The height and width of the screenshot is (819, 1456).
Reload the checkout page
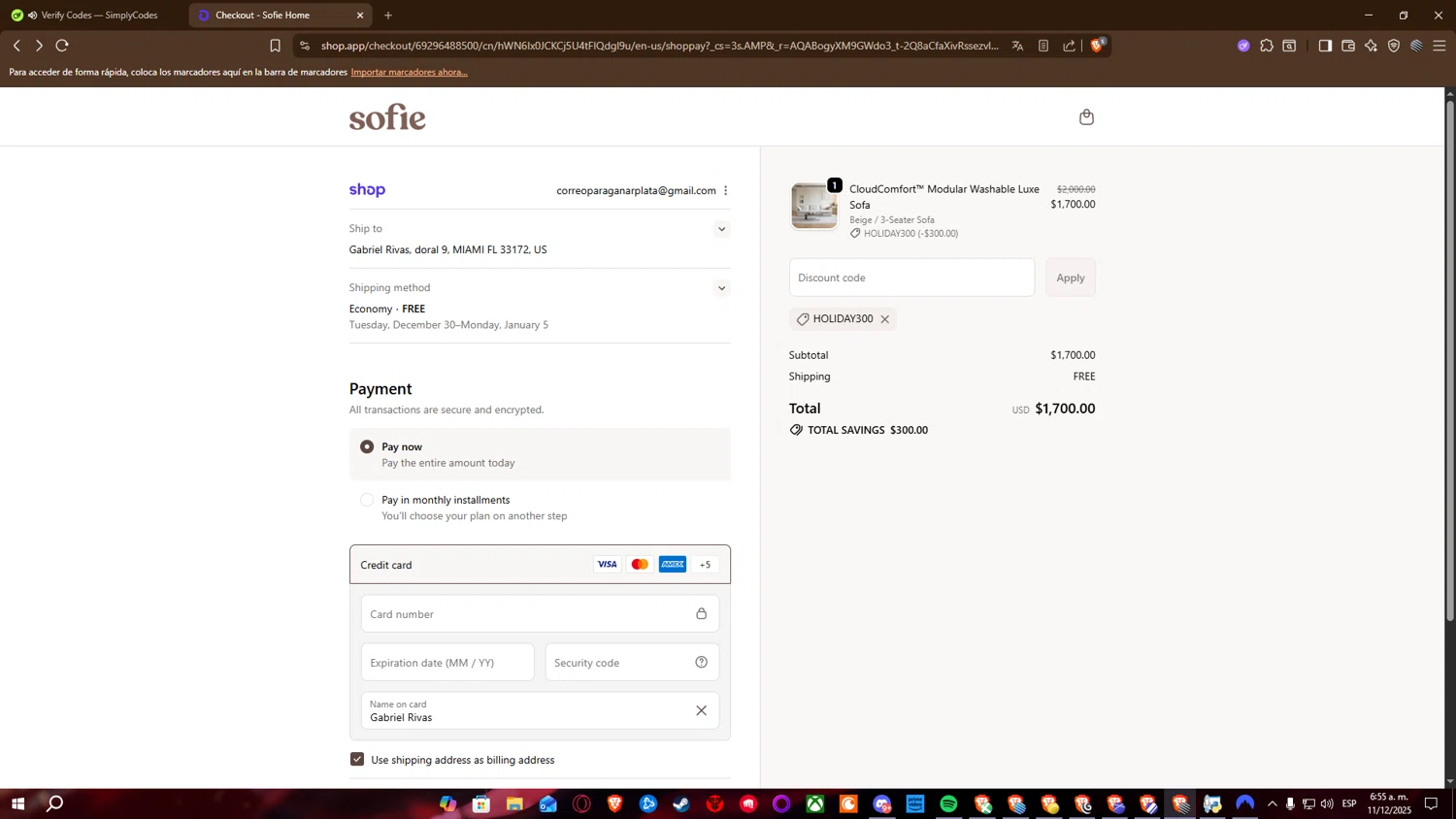pos(62,46)
